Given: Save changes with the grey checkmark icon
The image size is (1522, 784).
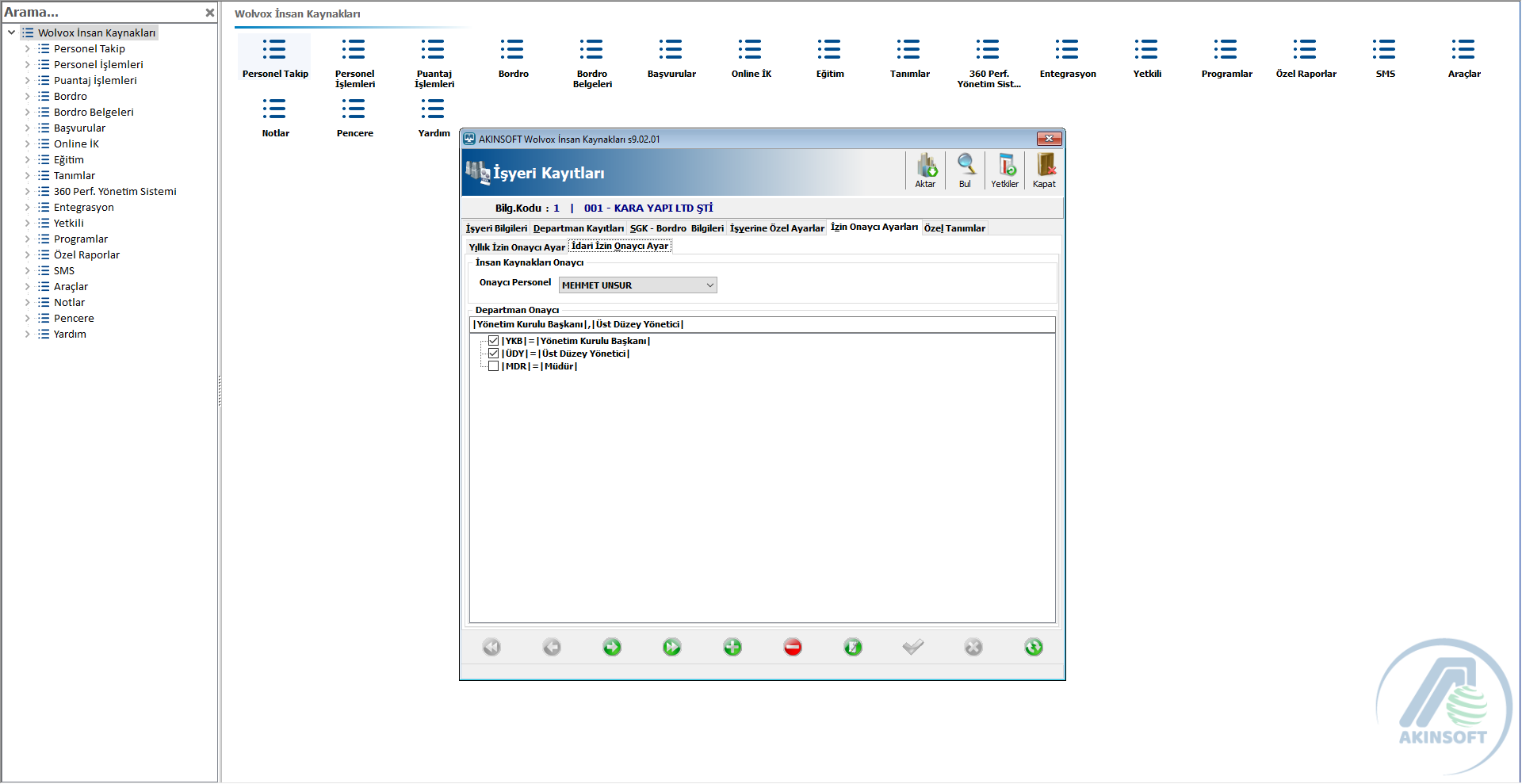Looking at the screenshot, I should tap(912, 647).
